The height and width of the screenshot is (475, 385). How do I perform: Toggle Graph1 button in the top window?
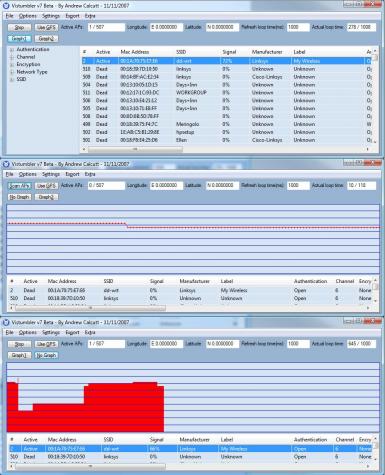coord(20,39)
